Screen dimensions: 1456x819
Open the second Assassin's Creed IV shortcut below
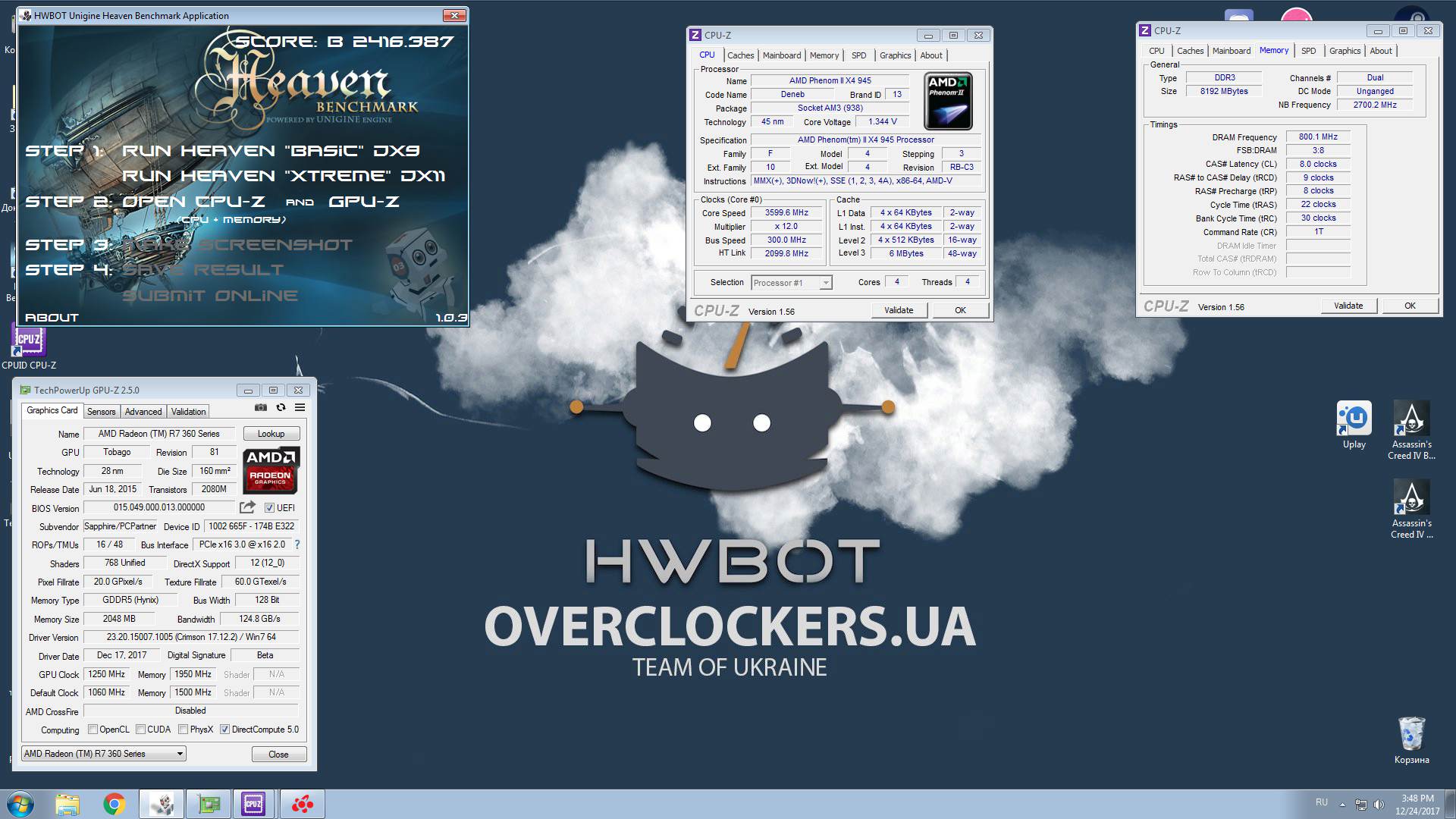(1411, 510)
